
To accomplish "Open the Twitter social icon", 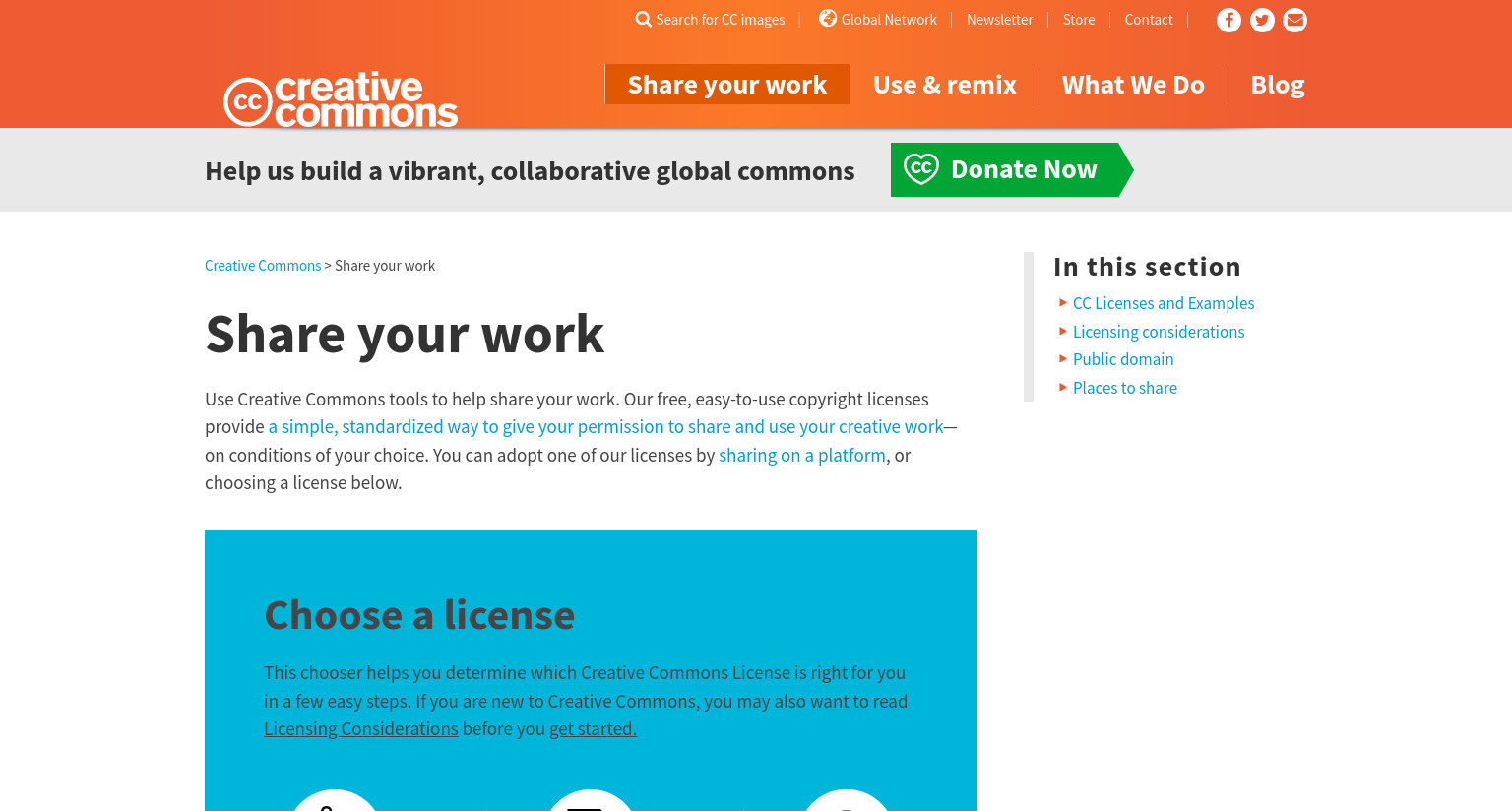I will [1262, 20].
